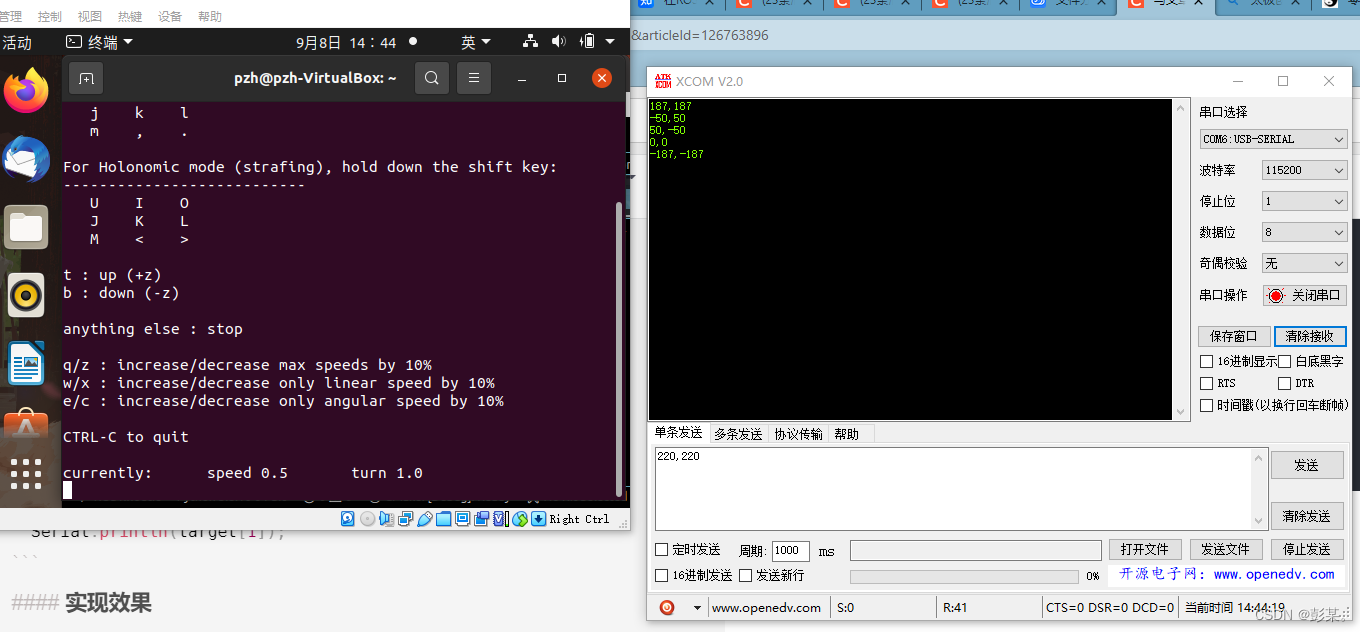Open Rhythmbox music player in the dock
Image resolution: width=1360 pixels, height=632 pixels.
pyautogui.click(x=26, y=295)
